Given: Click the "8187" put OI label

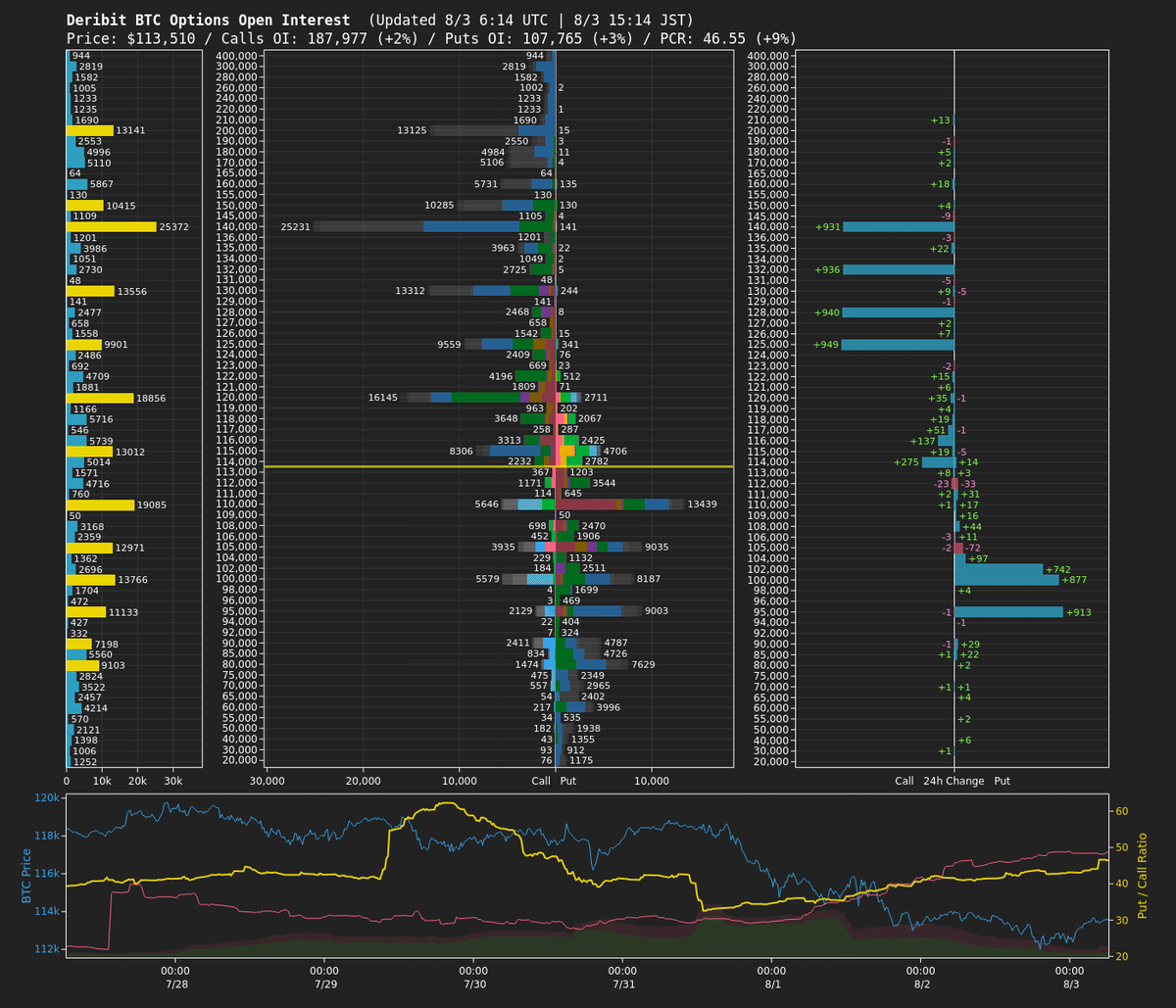Looking at the screenshot, I should [649, 580].
